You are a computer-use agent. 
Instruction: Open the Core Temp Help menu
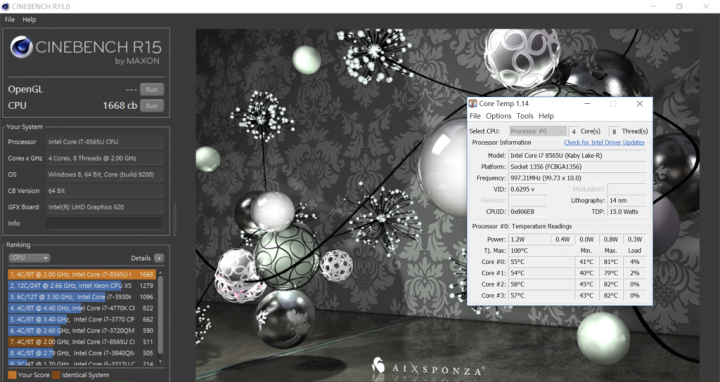coord(546,116)
